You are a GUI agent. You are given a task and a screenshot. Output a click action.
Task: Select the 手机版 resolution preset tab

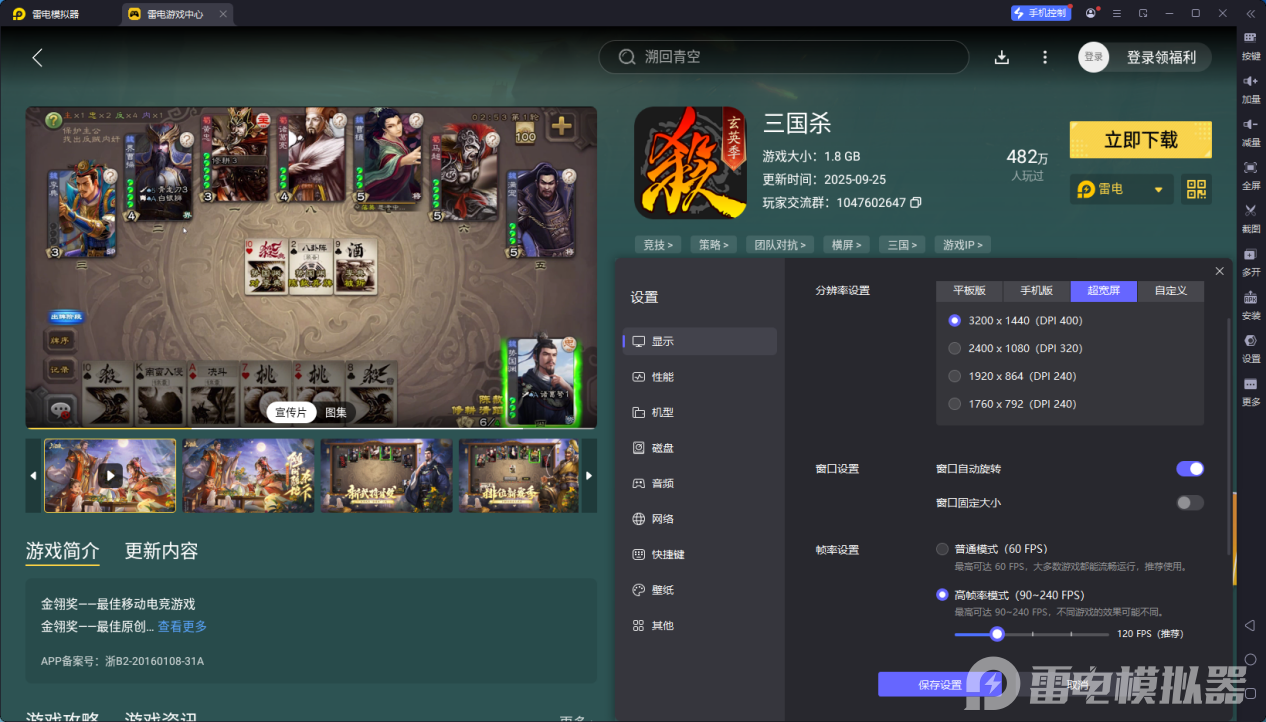1036,291
